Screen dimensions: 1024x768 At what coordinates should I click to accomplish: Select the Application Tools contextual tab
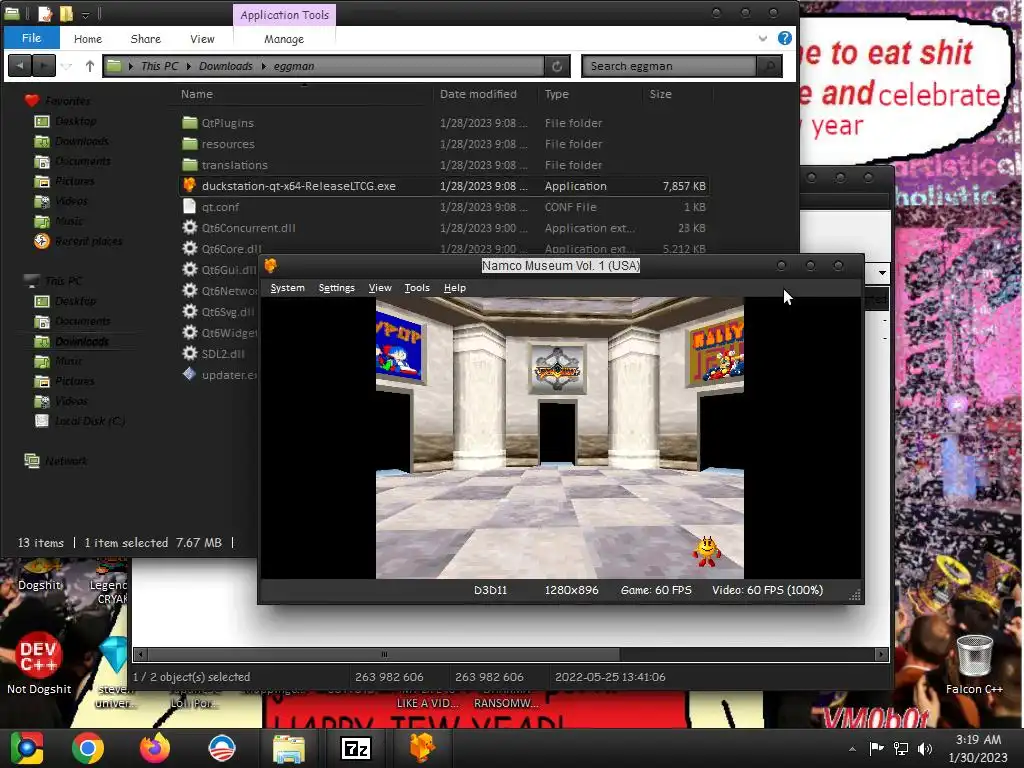tap(285, 15)
